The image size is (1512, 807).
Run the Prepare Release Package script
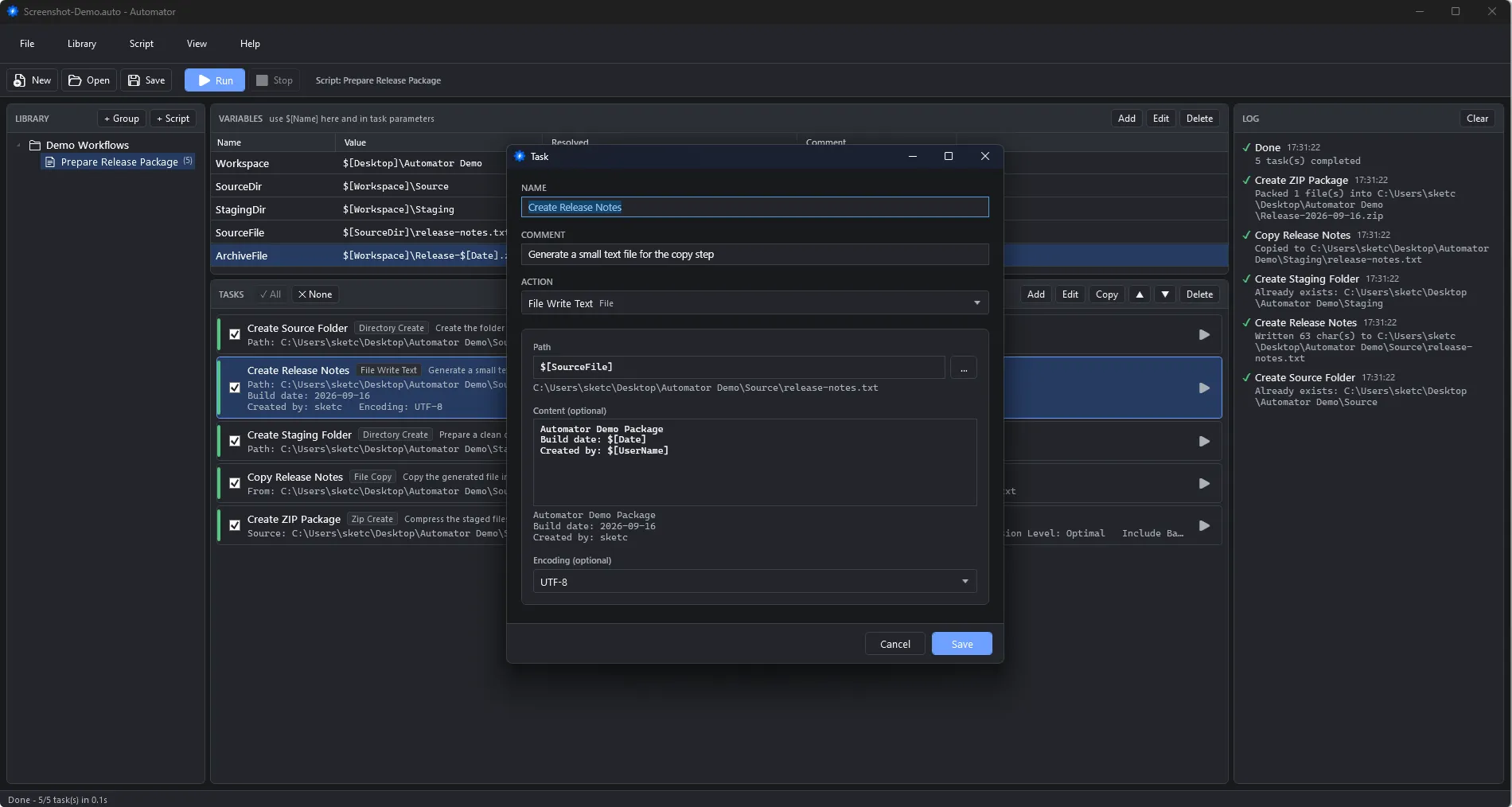point(215,80)
